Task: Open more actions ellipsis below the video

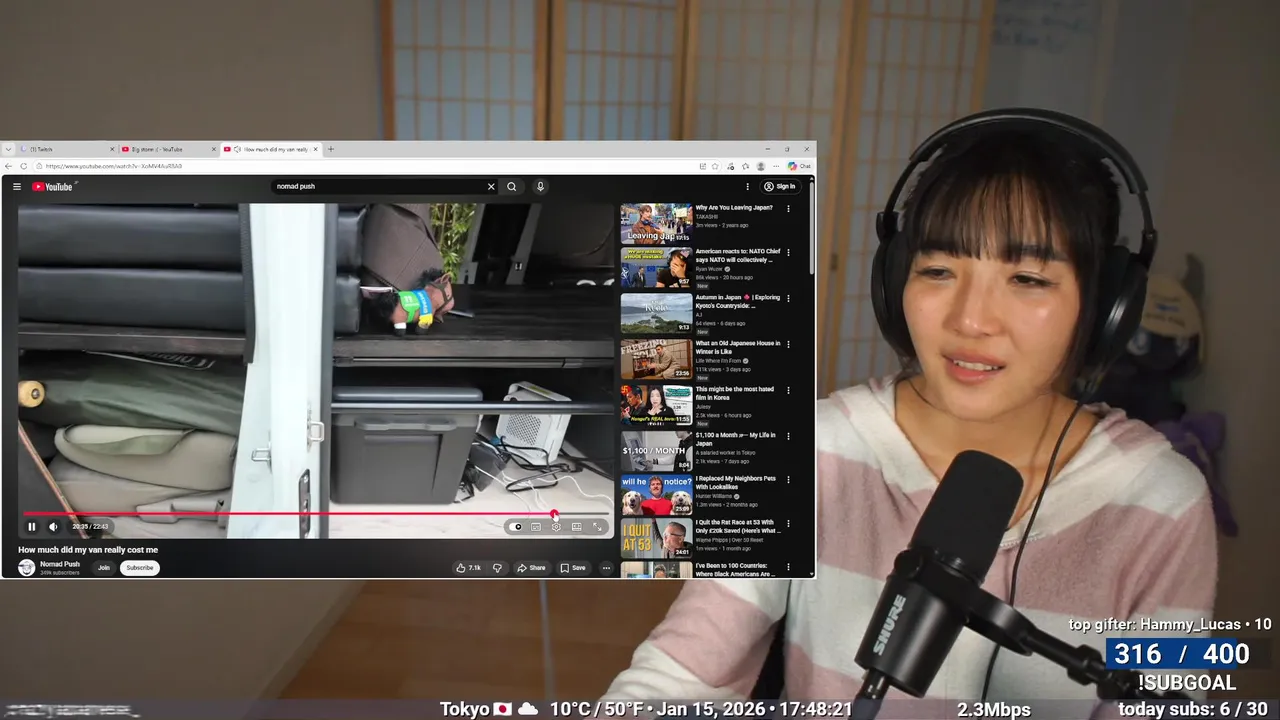Action: [x=606, y=568]
